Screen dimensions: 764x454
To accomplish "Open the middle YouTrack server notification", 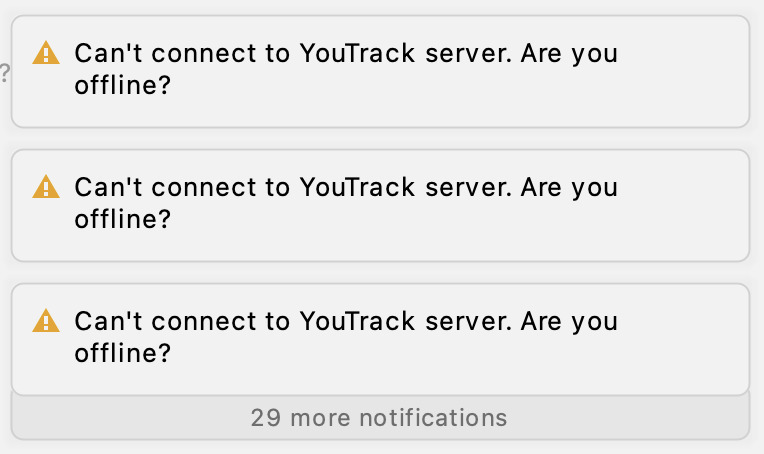I will (x=380, y=206).
